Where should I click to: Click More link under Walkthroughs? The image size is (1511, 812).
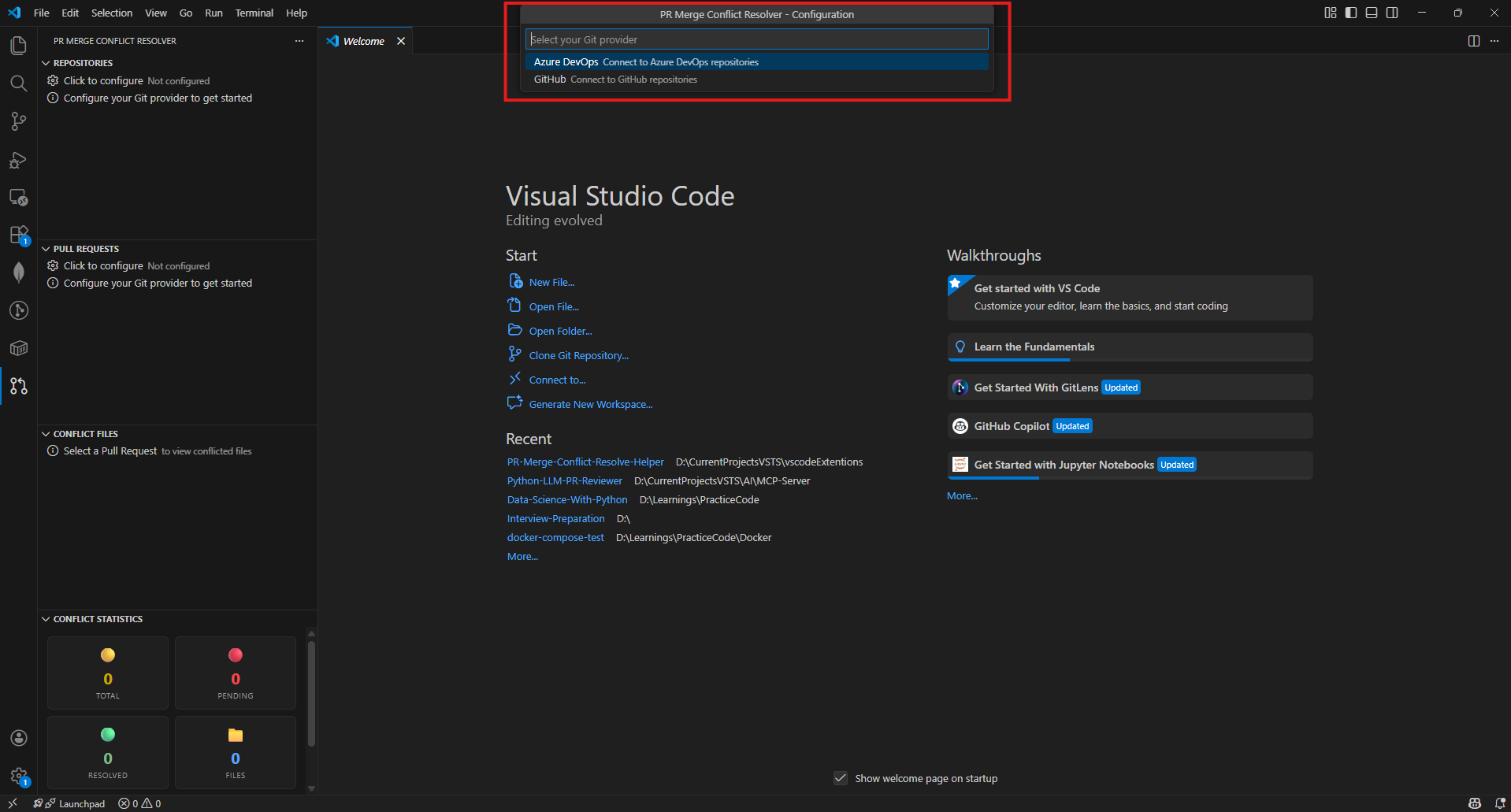(x=962, y=496)
